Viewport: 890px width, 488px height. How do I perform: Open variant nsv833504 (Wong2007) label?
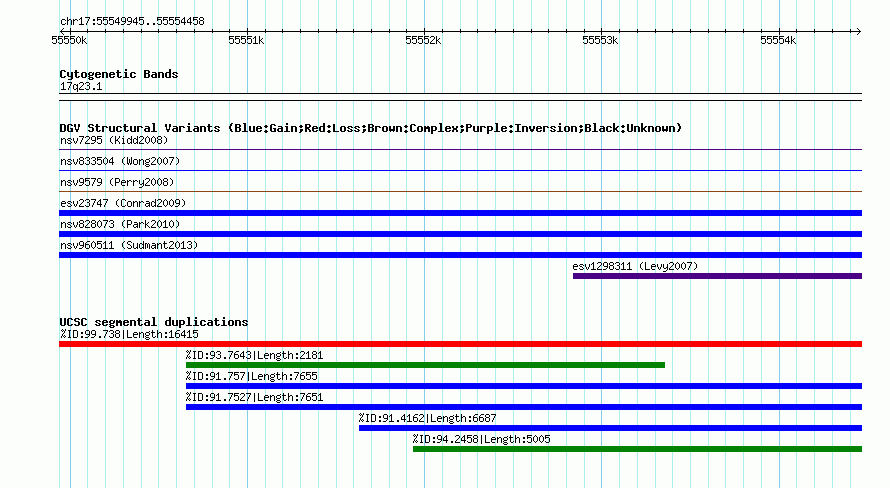coord(120,161)
